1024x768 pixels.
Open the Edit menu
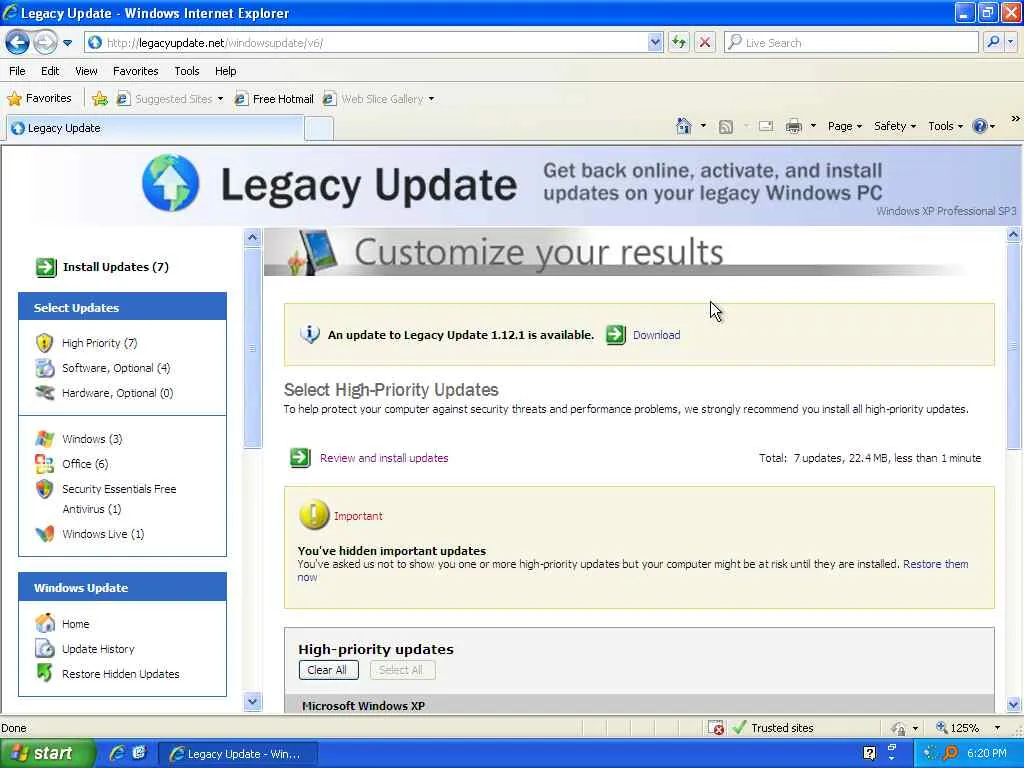pyautogui.click(x=50, y=71)
